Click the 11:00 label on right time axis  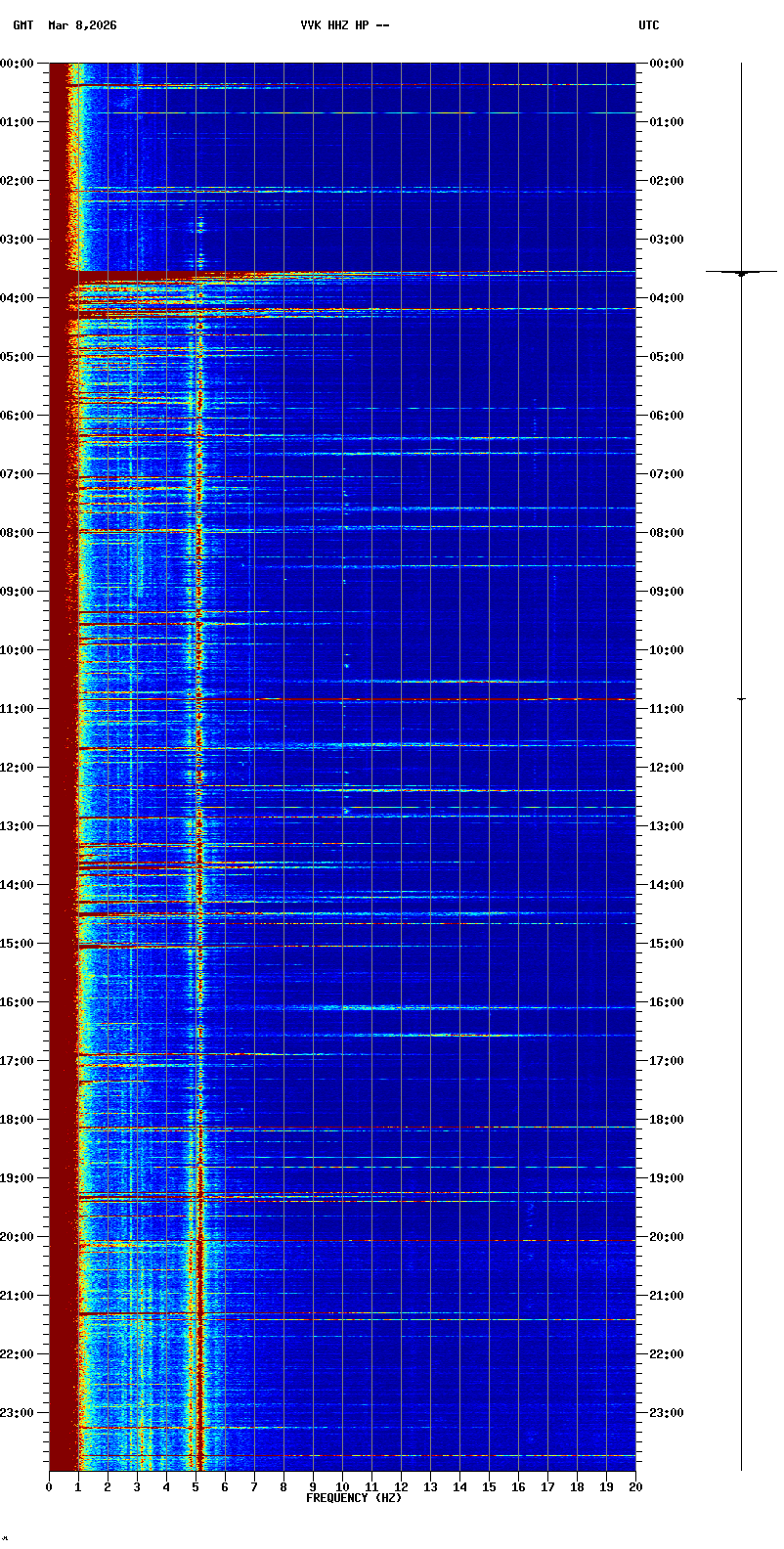[667, 709]
